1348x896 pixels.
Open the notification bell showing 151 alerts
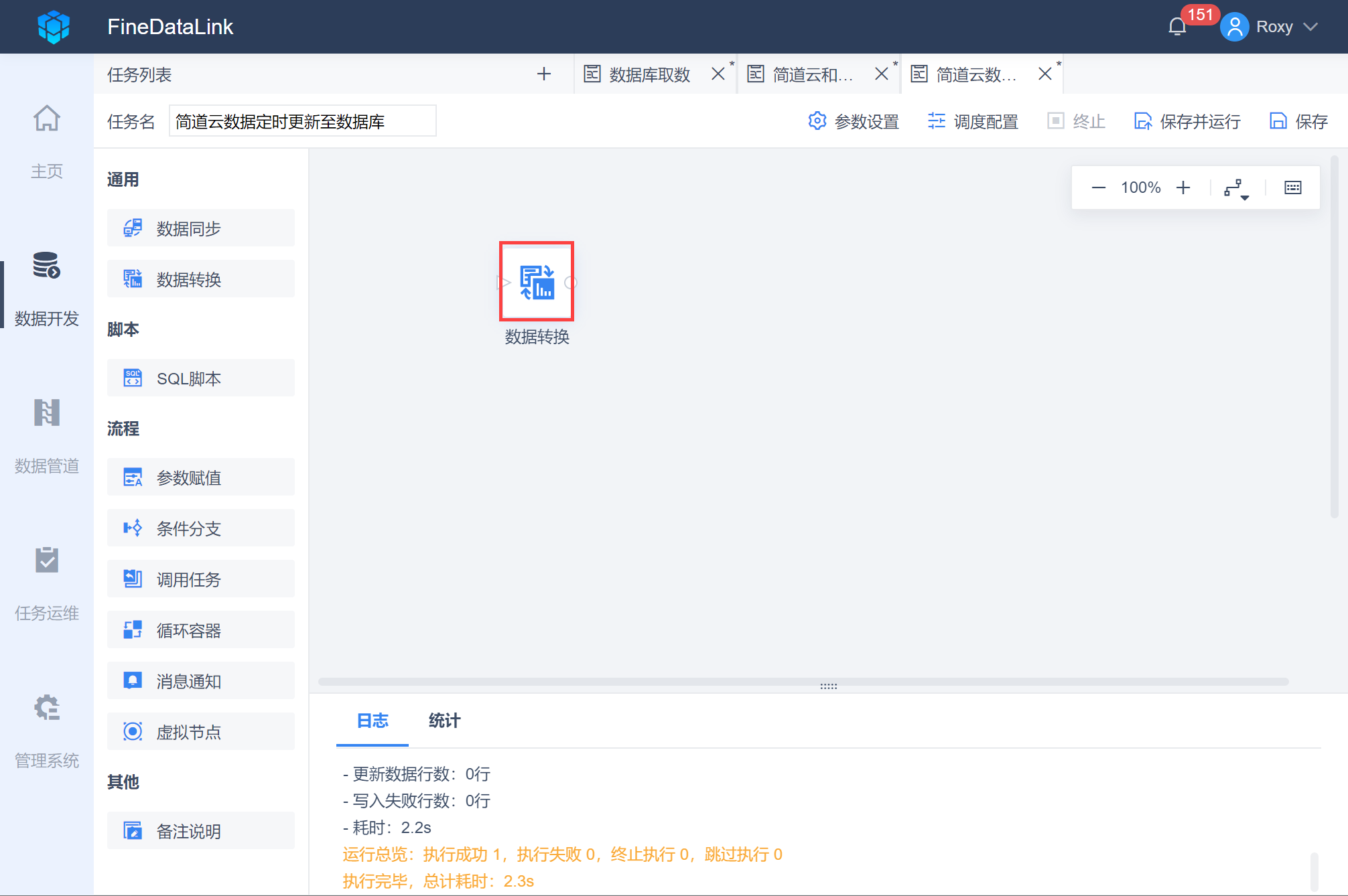click(1177, 27)
